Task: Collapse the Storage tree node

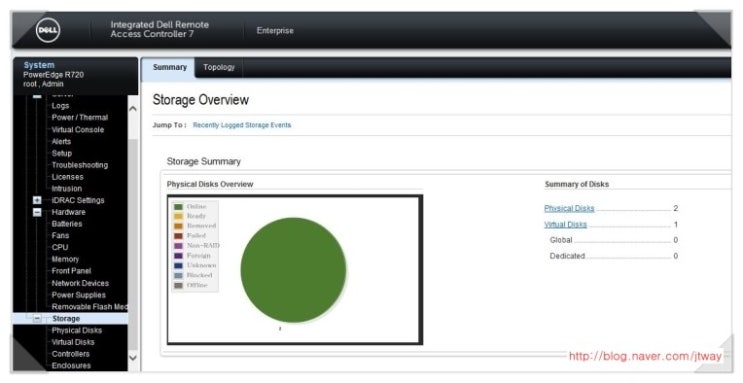Action: pyautogui.click(x=37, y=319)
